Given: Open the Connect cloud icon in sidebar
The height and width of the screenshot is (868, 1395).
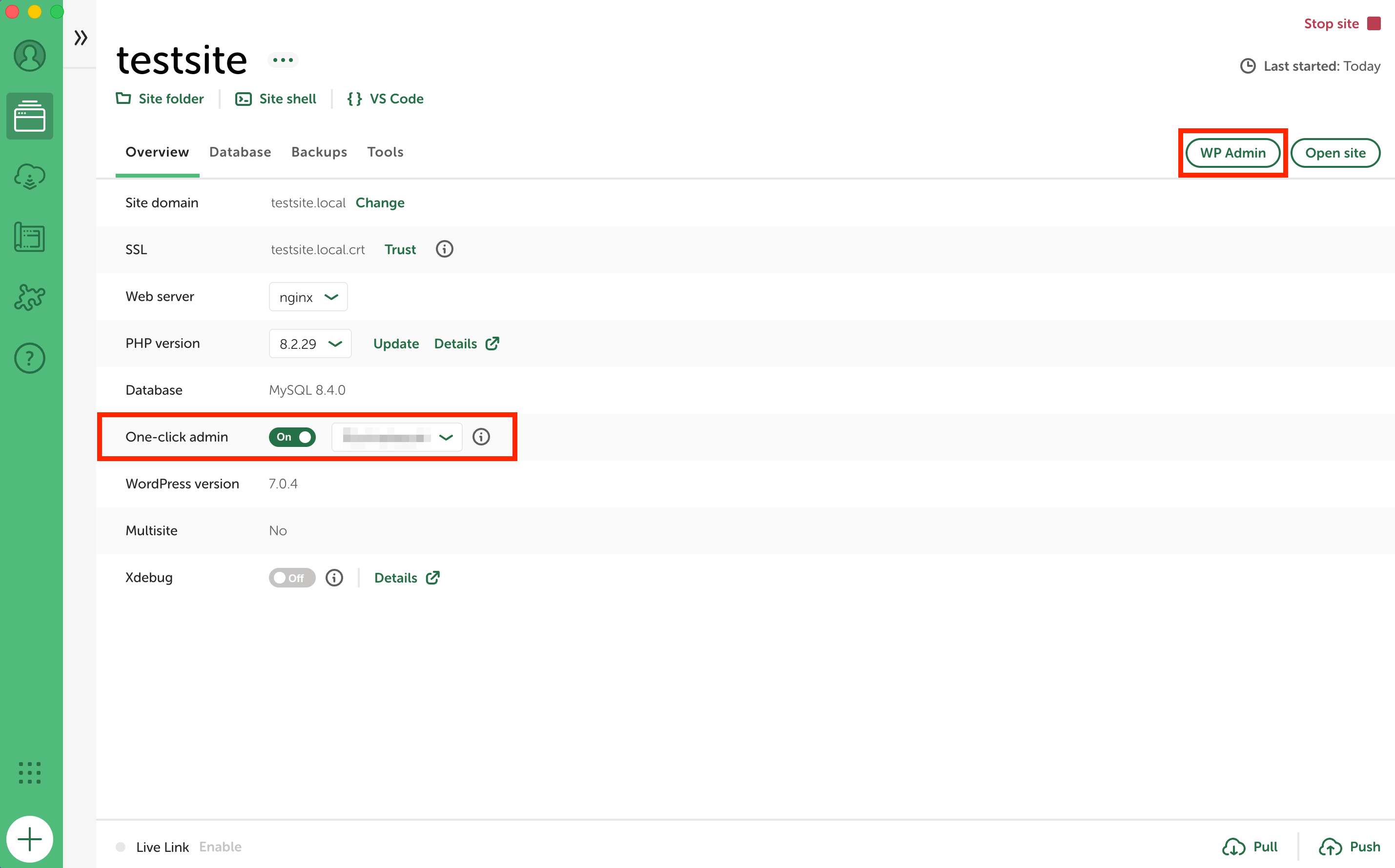Looking at the screenshot, I should pos(30,176).
